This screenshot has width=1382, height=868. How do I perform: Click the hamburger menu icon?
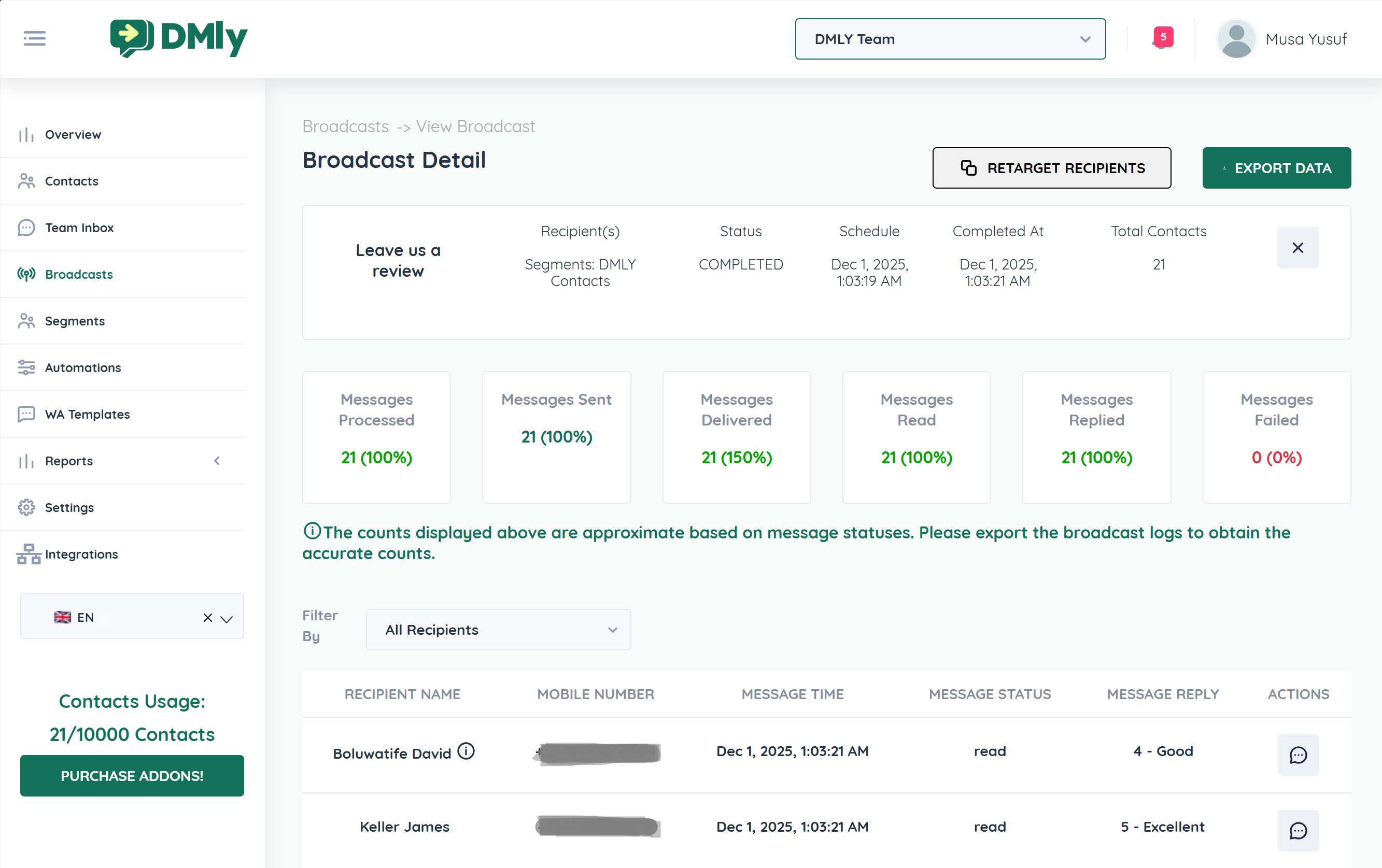click(x=34, y=38)
